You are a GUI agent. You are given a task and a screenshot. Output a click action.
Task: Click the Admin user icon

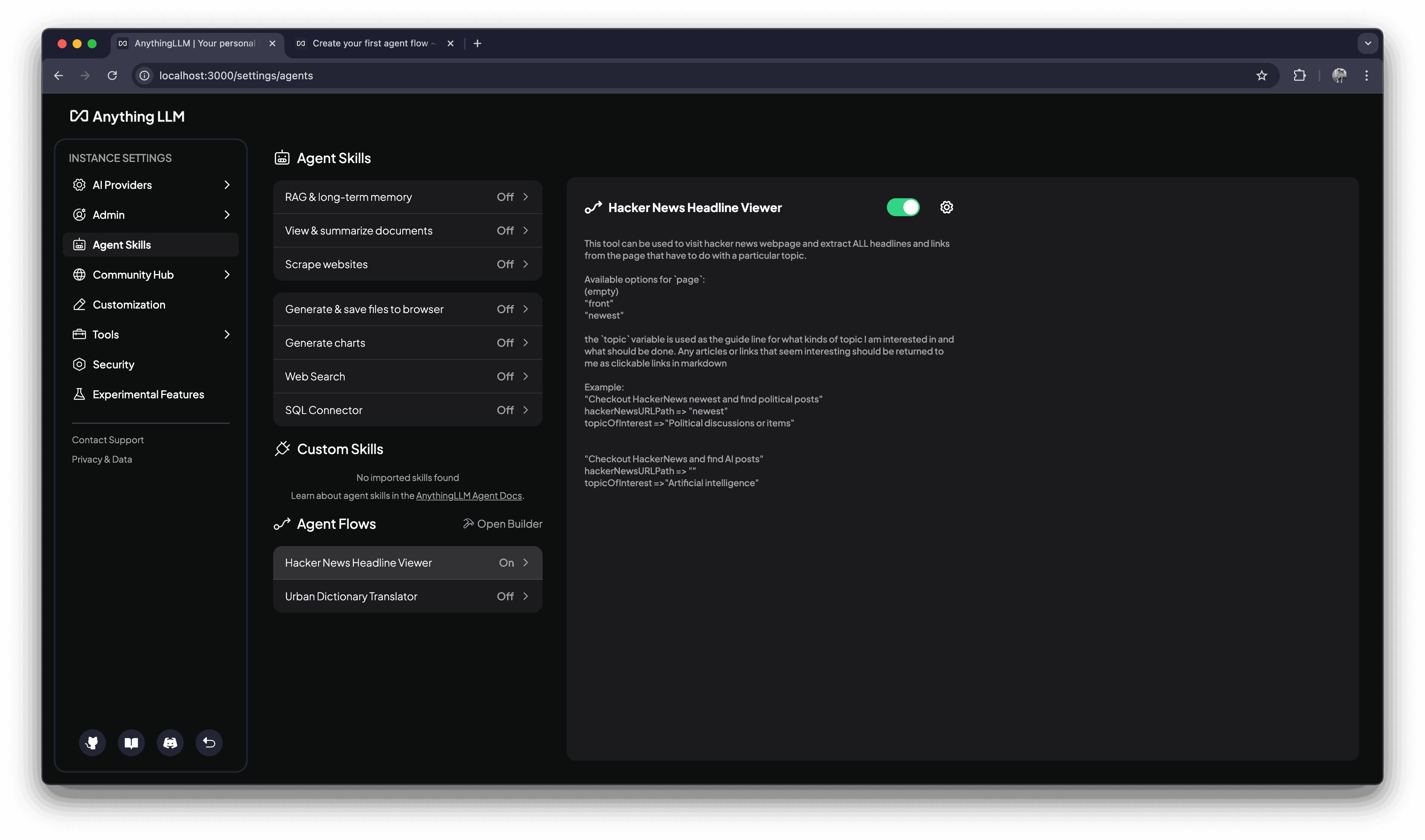tap(79, 215)
